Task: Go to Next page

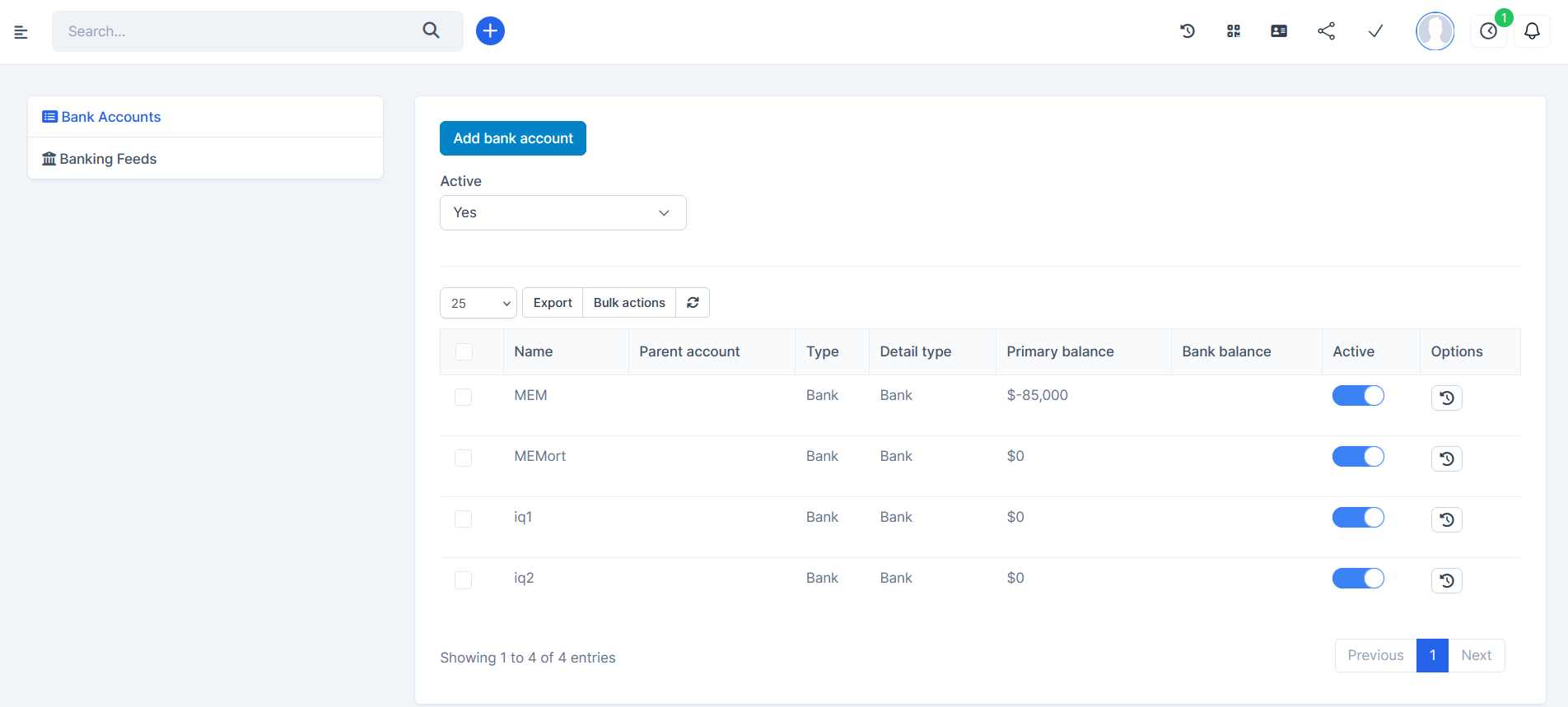Action: tap(1477, 656)
